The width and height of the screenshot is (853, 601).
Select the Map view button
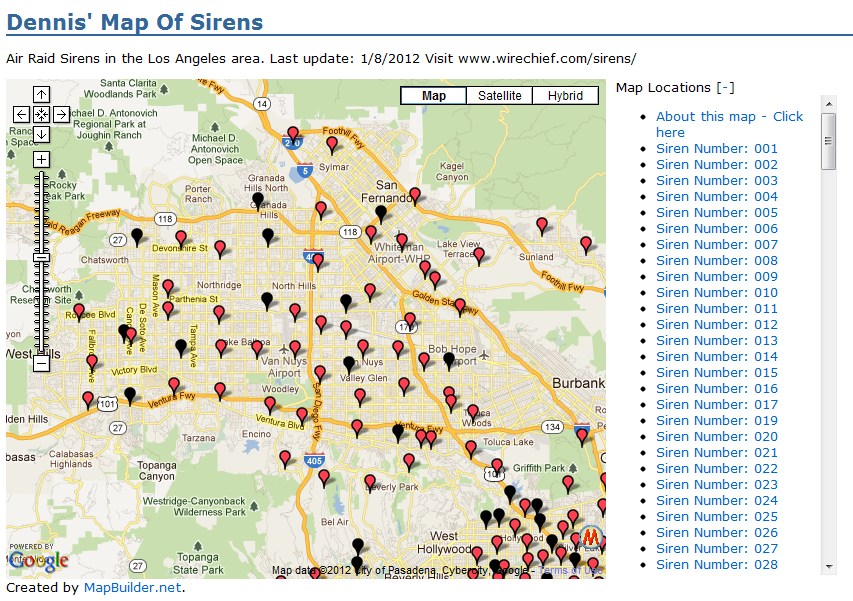434,96
